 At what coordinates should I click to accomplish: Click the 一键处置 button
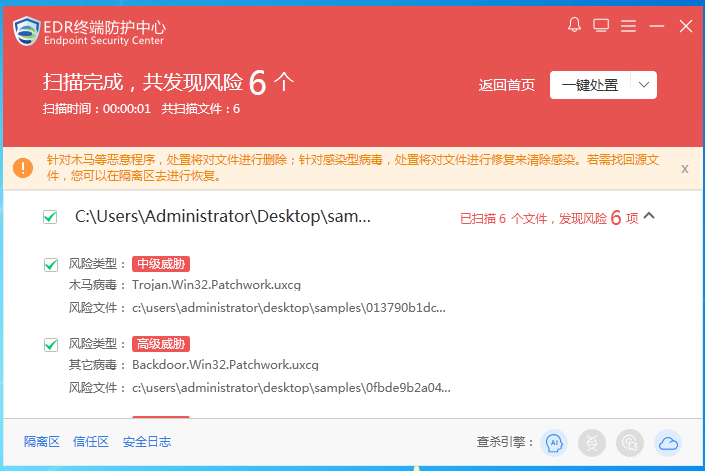(x=591, y=85)
